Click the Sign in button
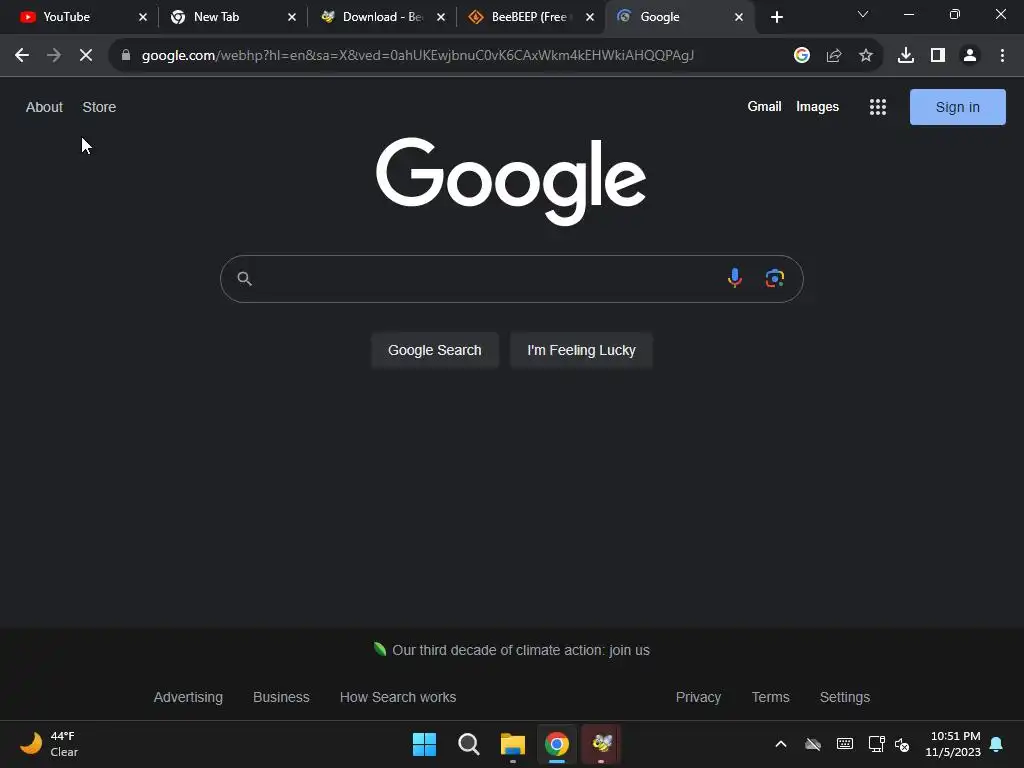The image size is (1024, 768). (957, 107)
